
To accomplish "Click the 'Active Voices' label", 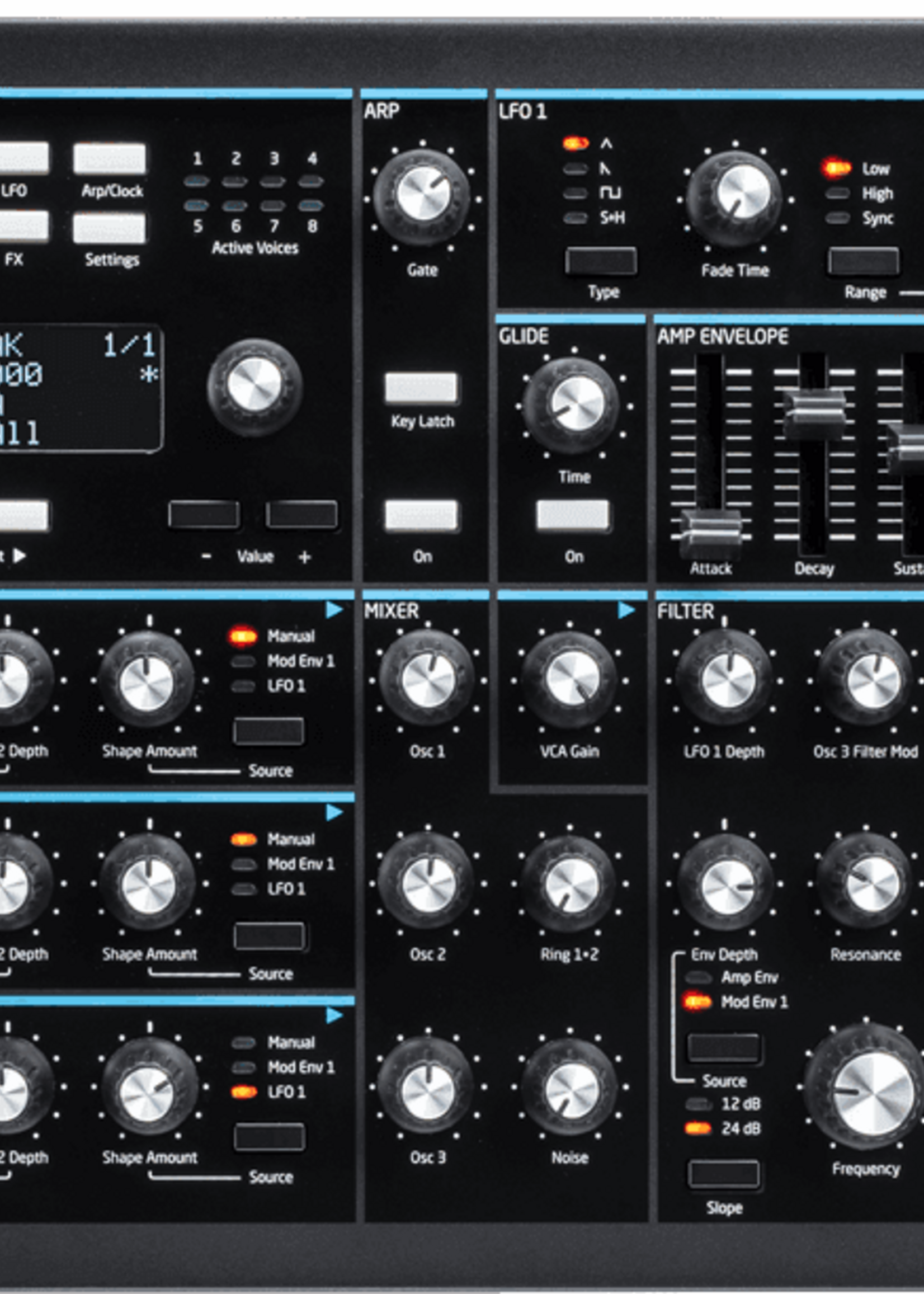I will tap(255, 248).
